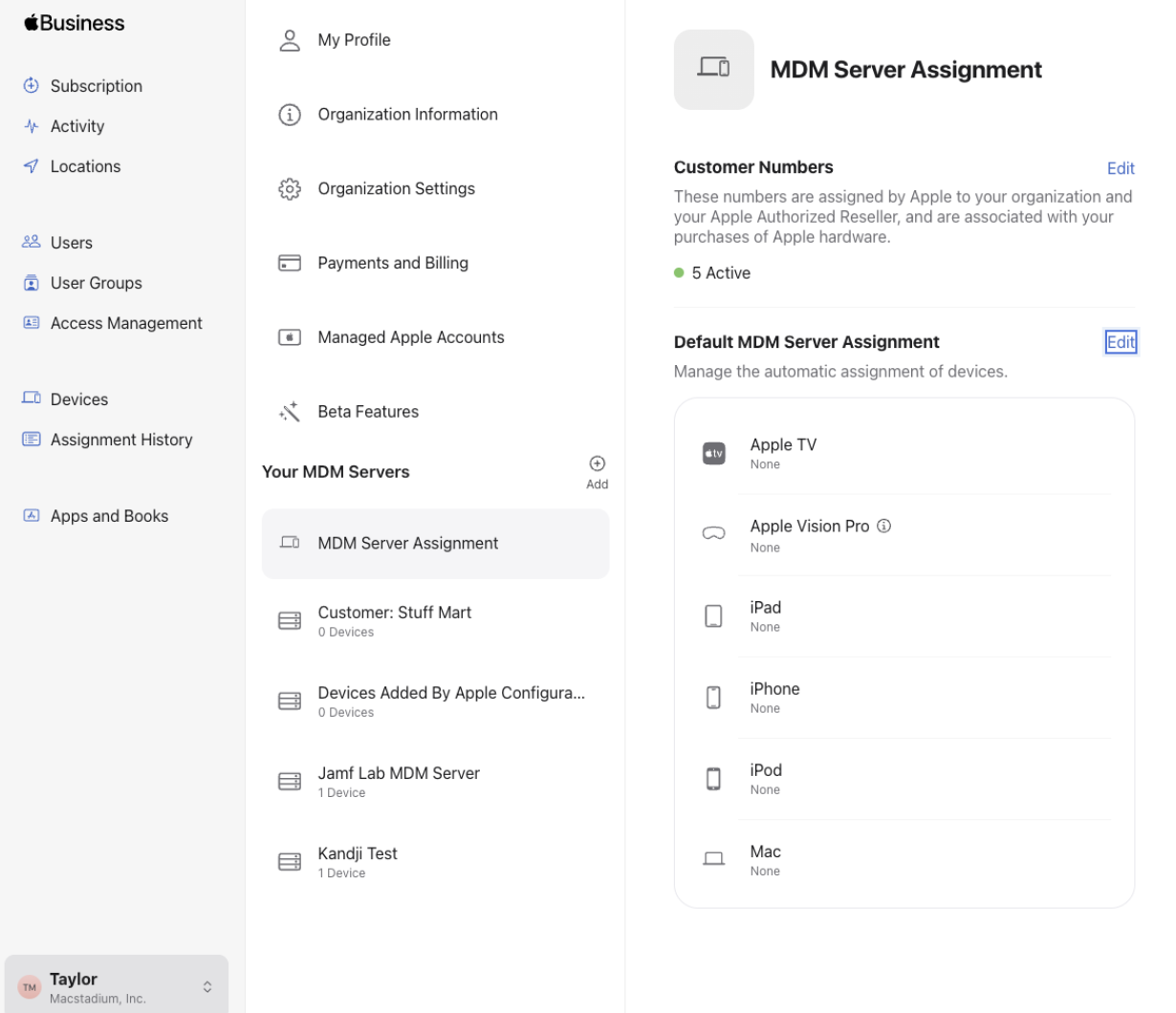1176x1013 pixels.
Task: Click the Apps and Books icon
Action: point(32,515)
